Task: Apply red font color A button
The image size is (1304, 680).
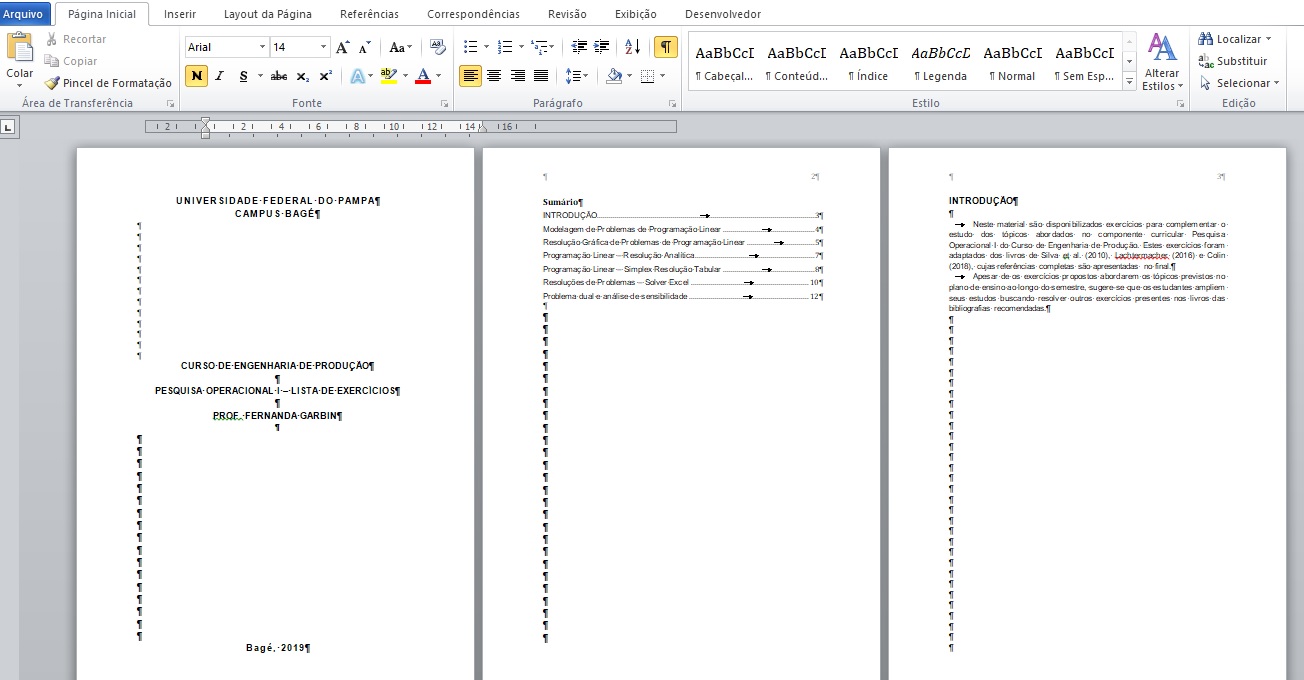Action: [423, 76]
